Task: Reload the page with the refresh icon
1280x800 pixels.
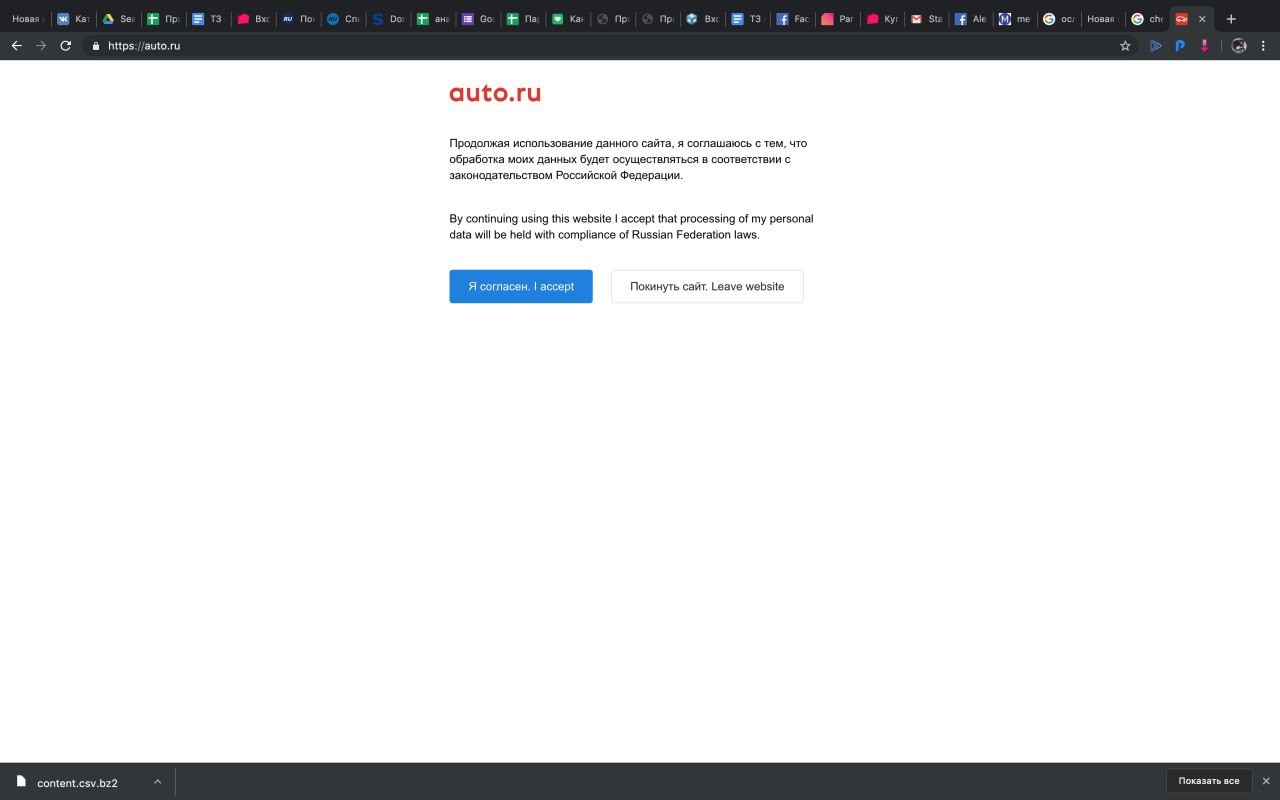Action: pos(66,46)
